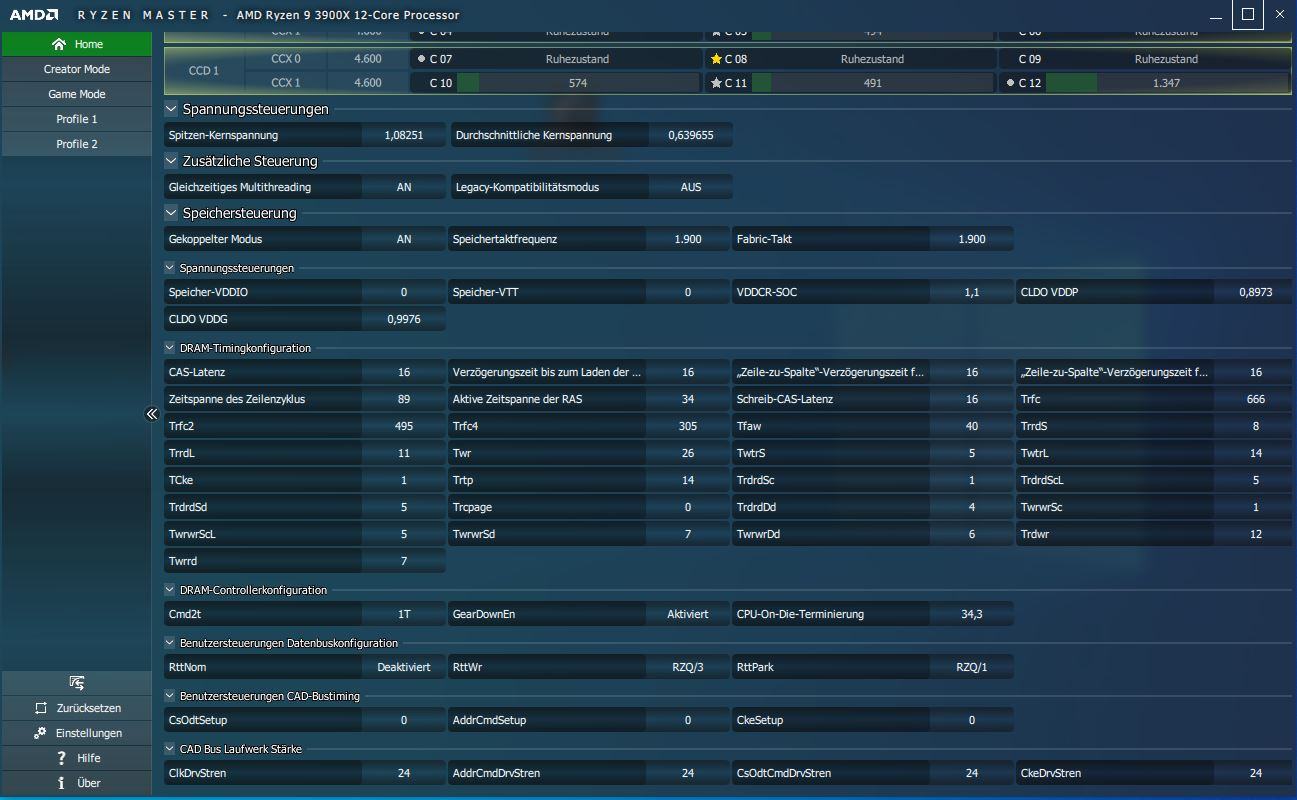Click the ClkDrvStren value 24
Screen dimensions: 1297x800
tap(404, 773)
